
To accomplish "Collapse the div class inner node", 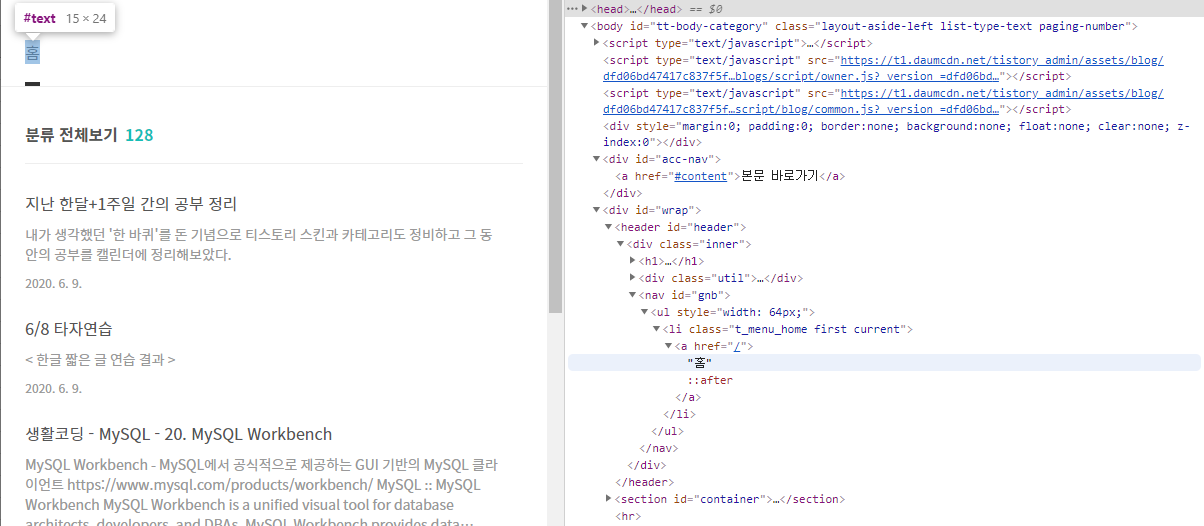I will (621, 244).
